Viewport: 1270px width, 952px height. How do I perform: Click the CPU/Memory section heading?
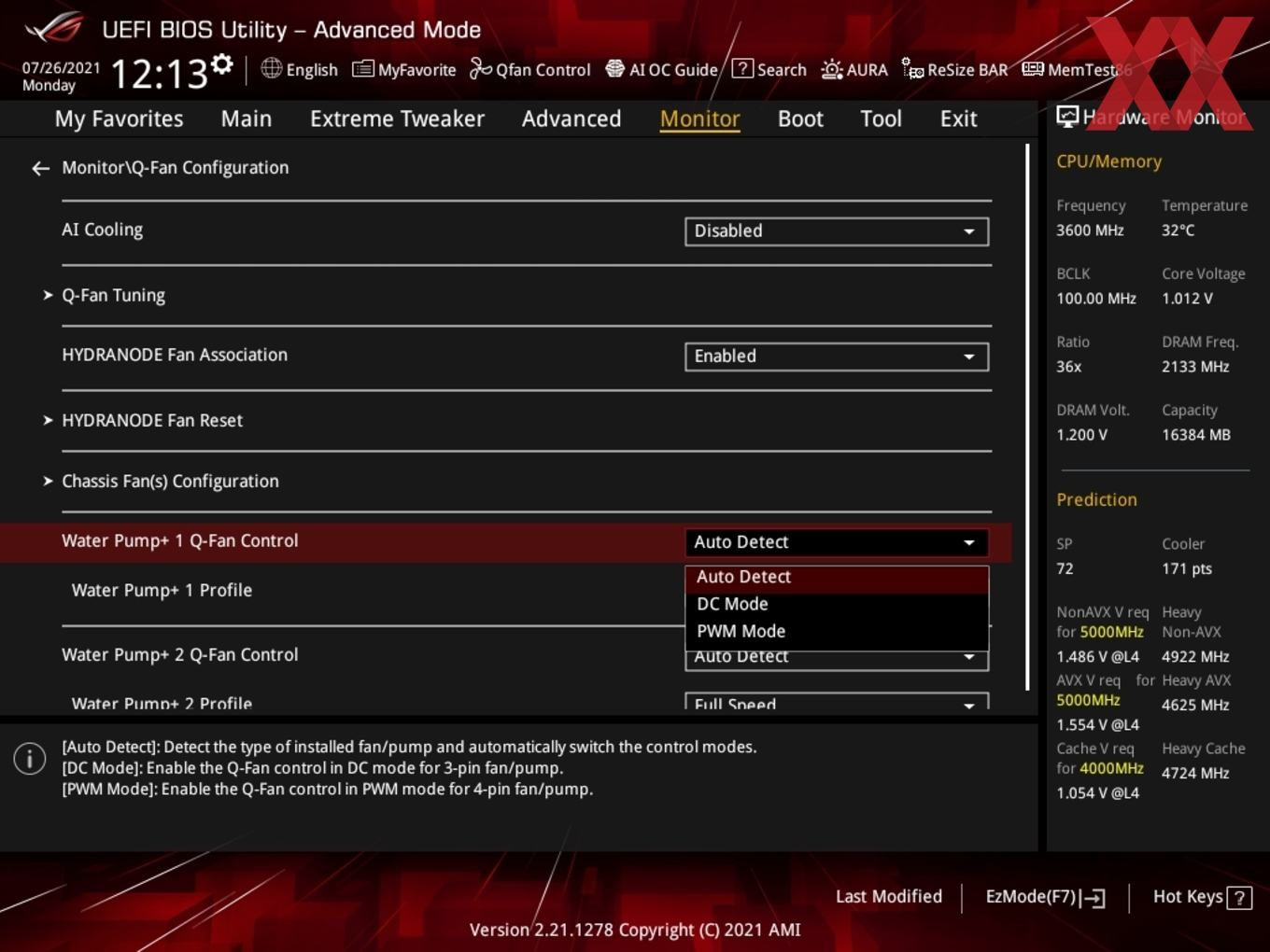1108,161
